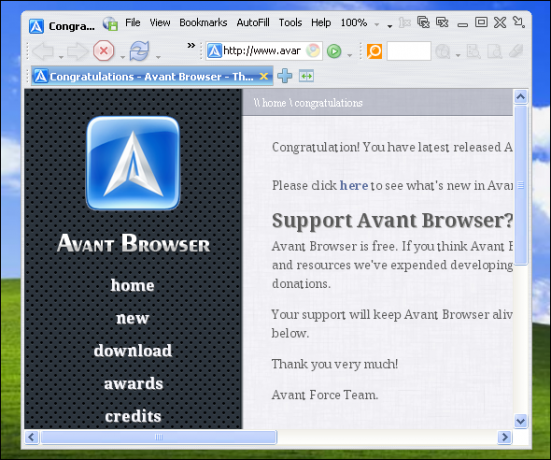Click the close-other-windows icon in title bar
Screen dimensions: 551x460
[442, 22]
